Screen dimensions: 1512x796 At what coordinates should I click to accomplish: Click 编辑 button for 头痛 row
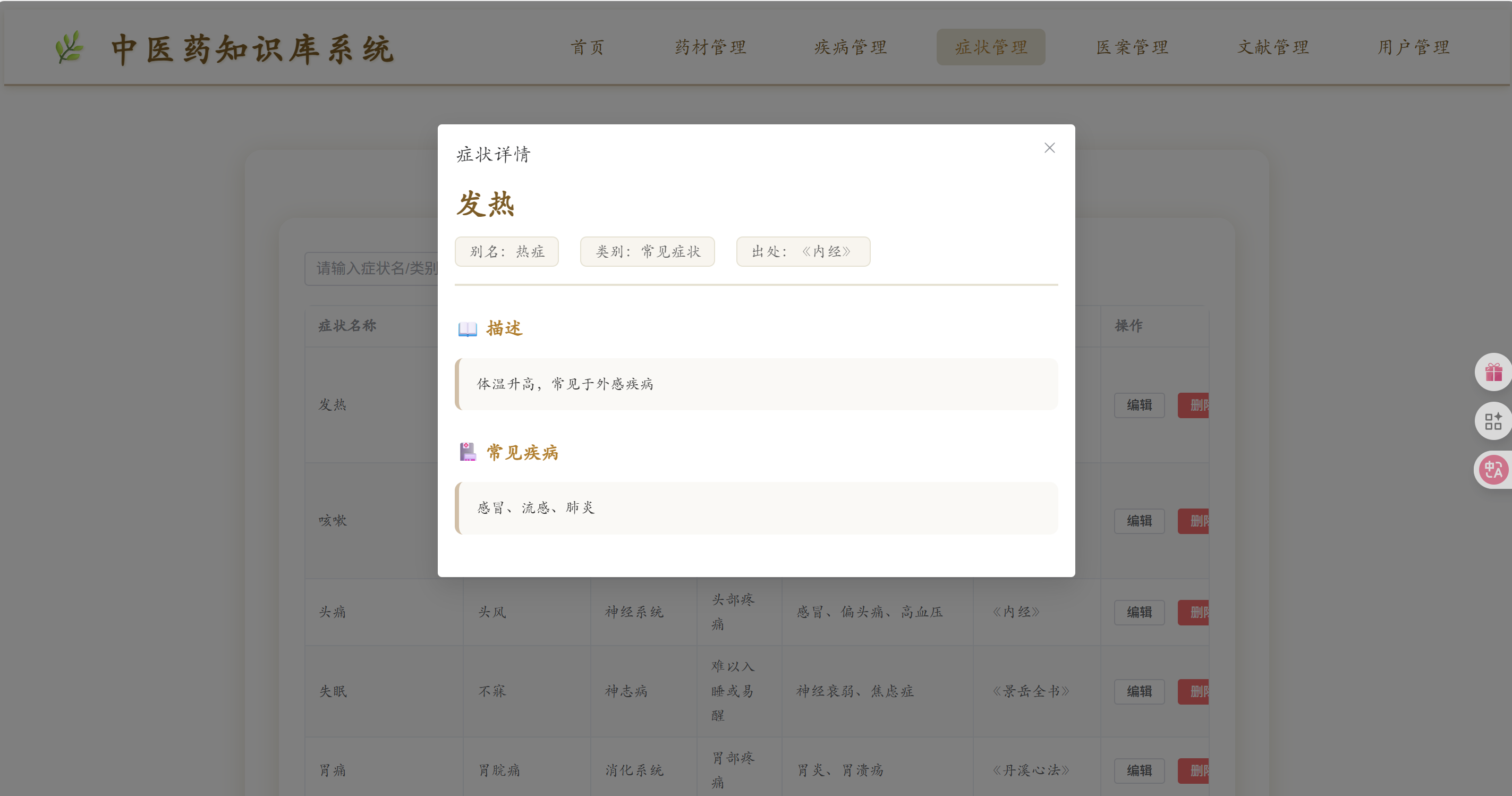pos(1139,612)
